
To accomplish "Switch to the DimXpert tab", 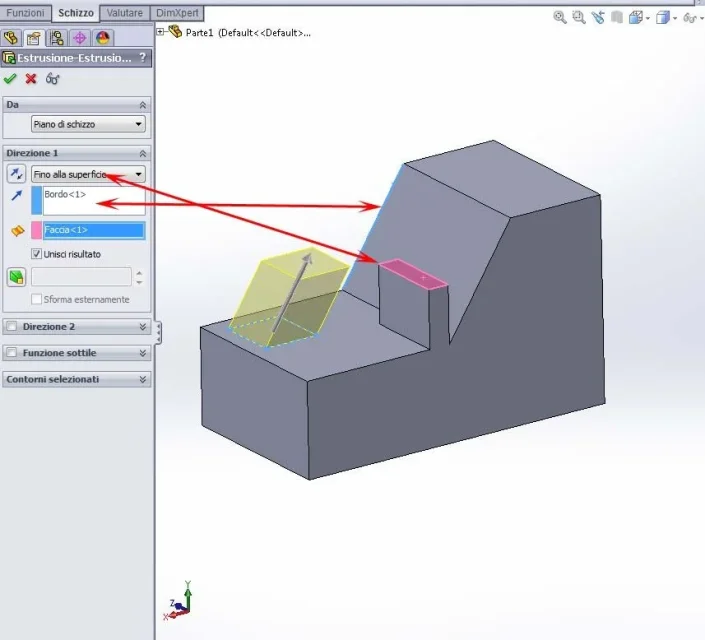I will (x=177, y=13).
